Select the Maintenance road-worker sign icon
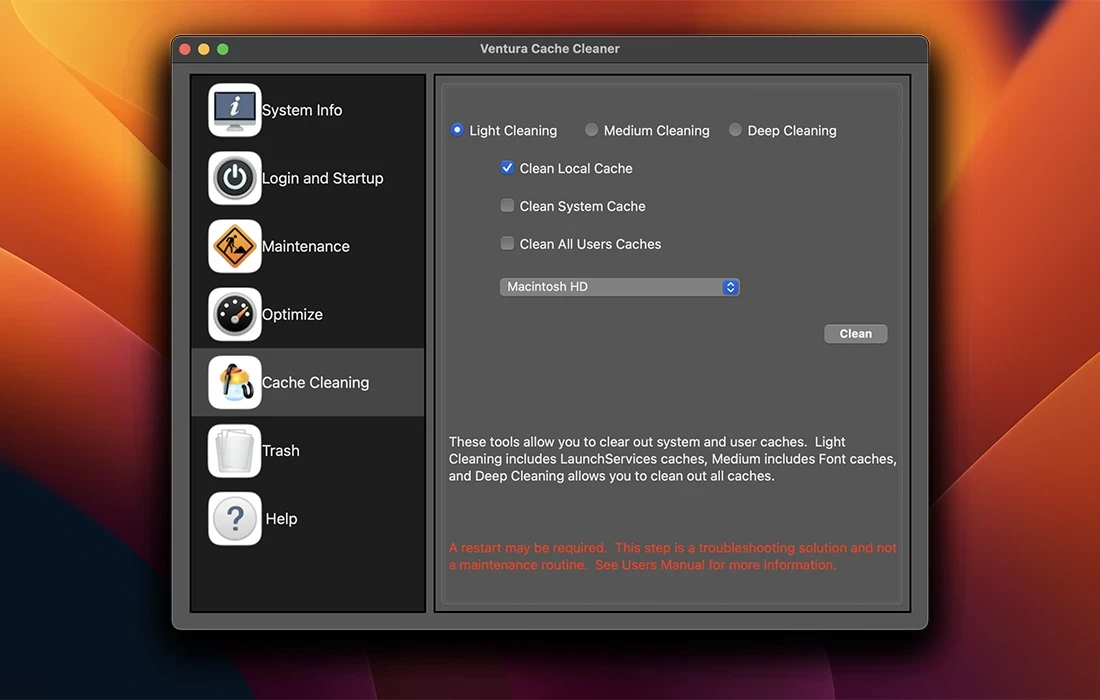Viewport: 1100px width, 700px height. 235,246
